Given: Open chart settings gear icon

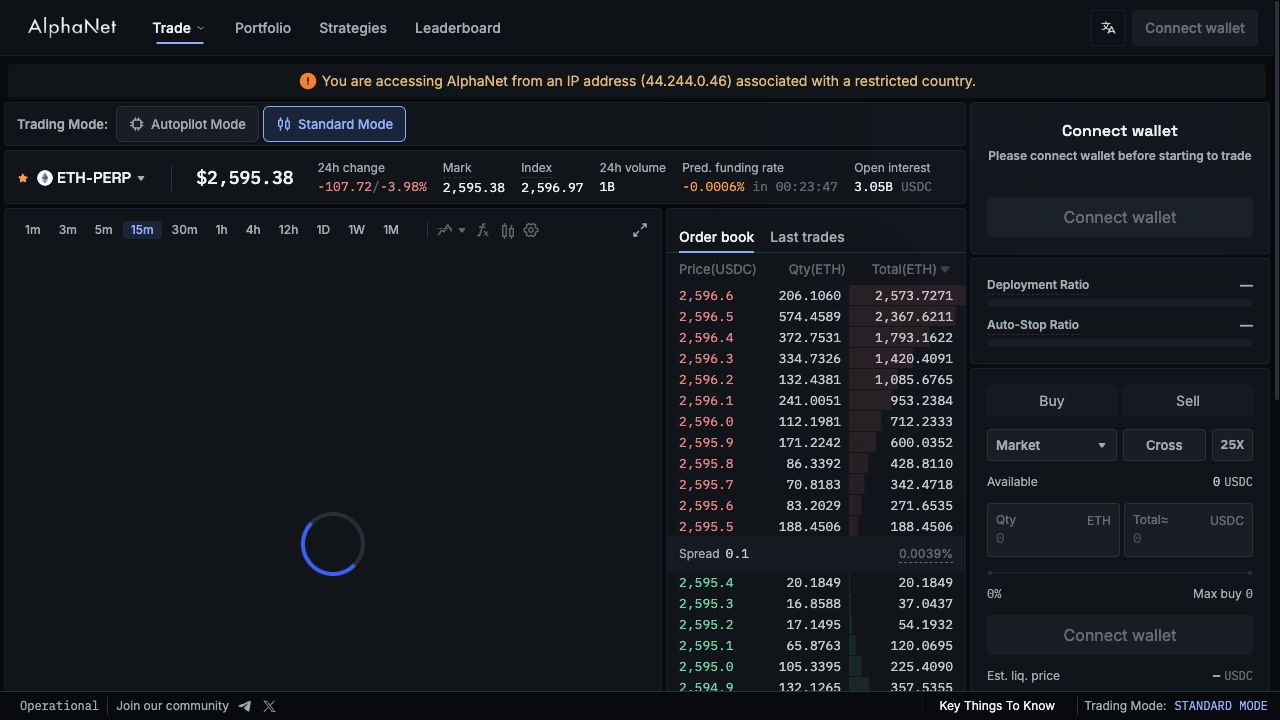Looking at the screenshot, I should [x=531, y=230].
